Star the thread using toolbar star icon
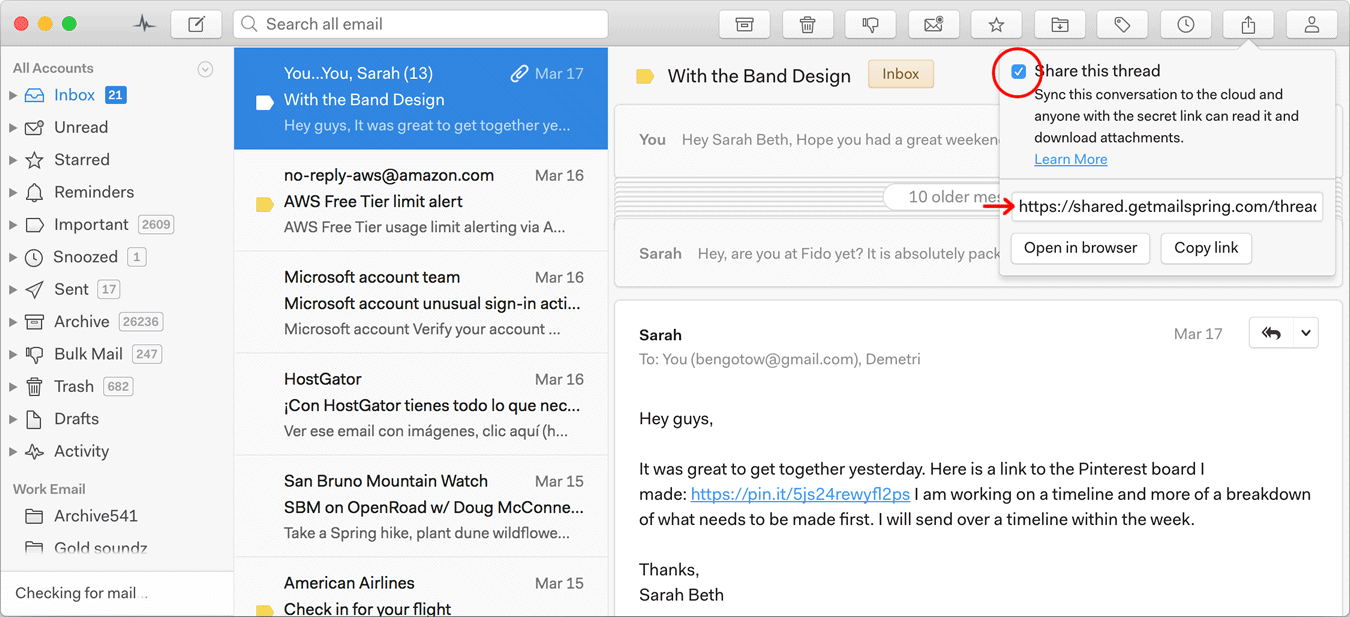Viewport: 1350px width, 617px height. [996, 24]
